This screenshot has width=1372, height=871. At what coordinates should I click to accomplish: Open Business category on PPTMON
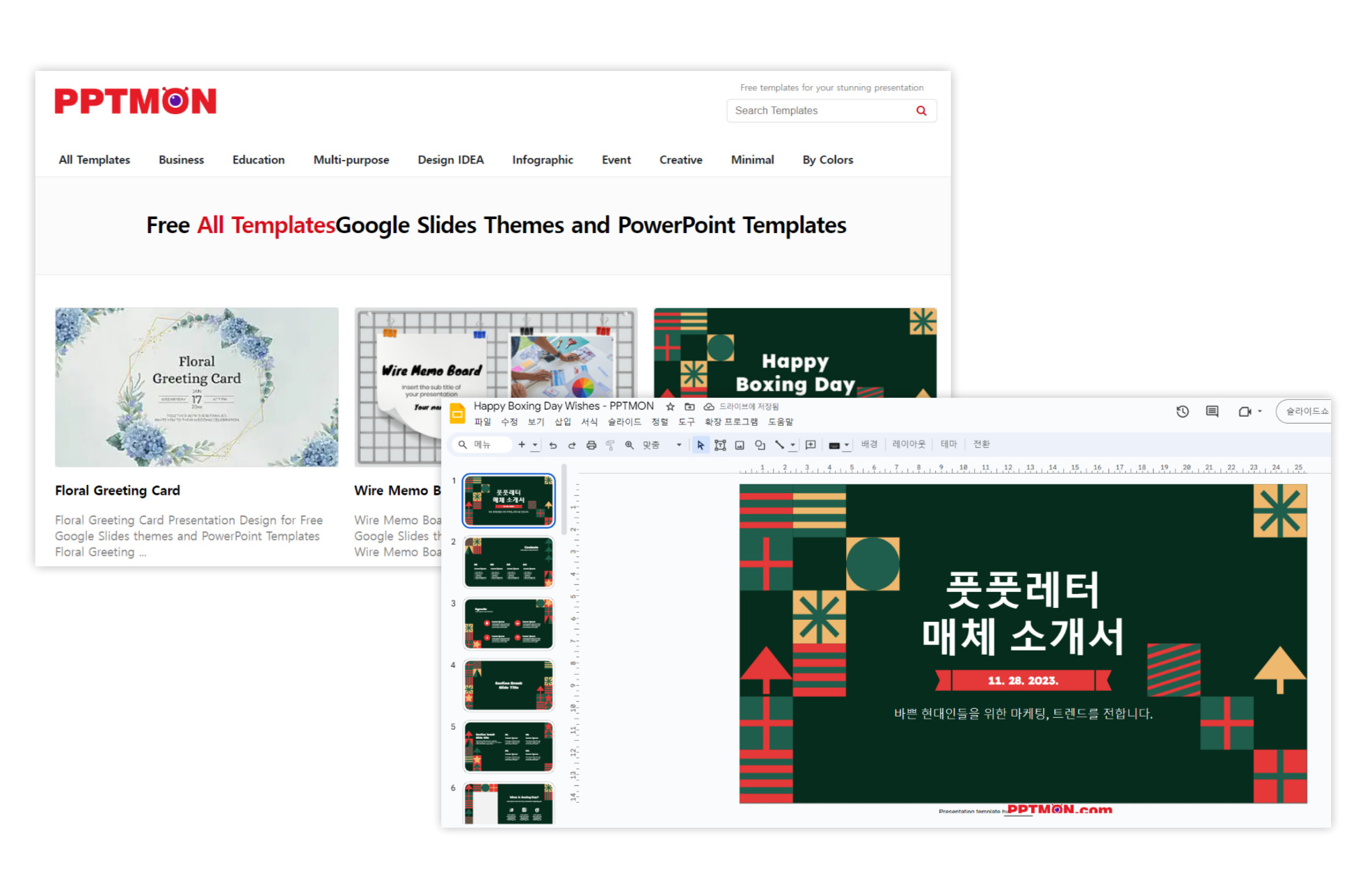[181, 160]
